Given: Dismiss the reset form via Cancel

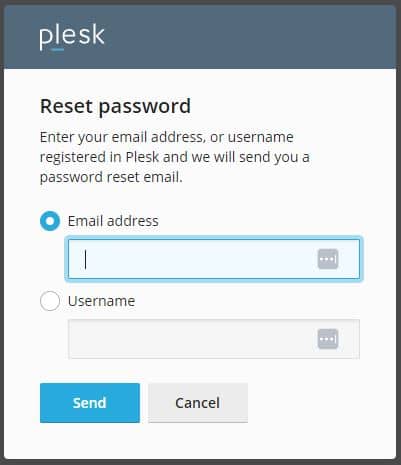Looking at the screenshot, I should tap(198, 403).
